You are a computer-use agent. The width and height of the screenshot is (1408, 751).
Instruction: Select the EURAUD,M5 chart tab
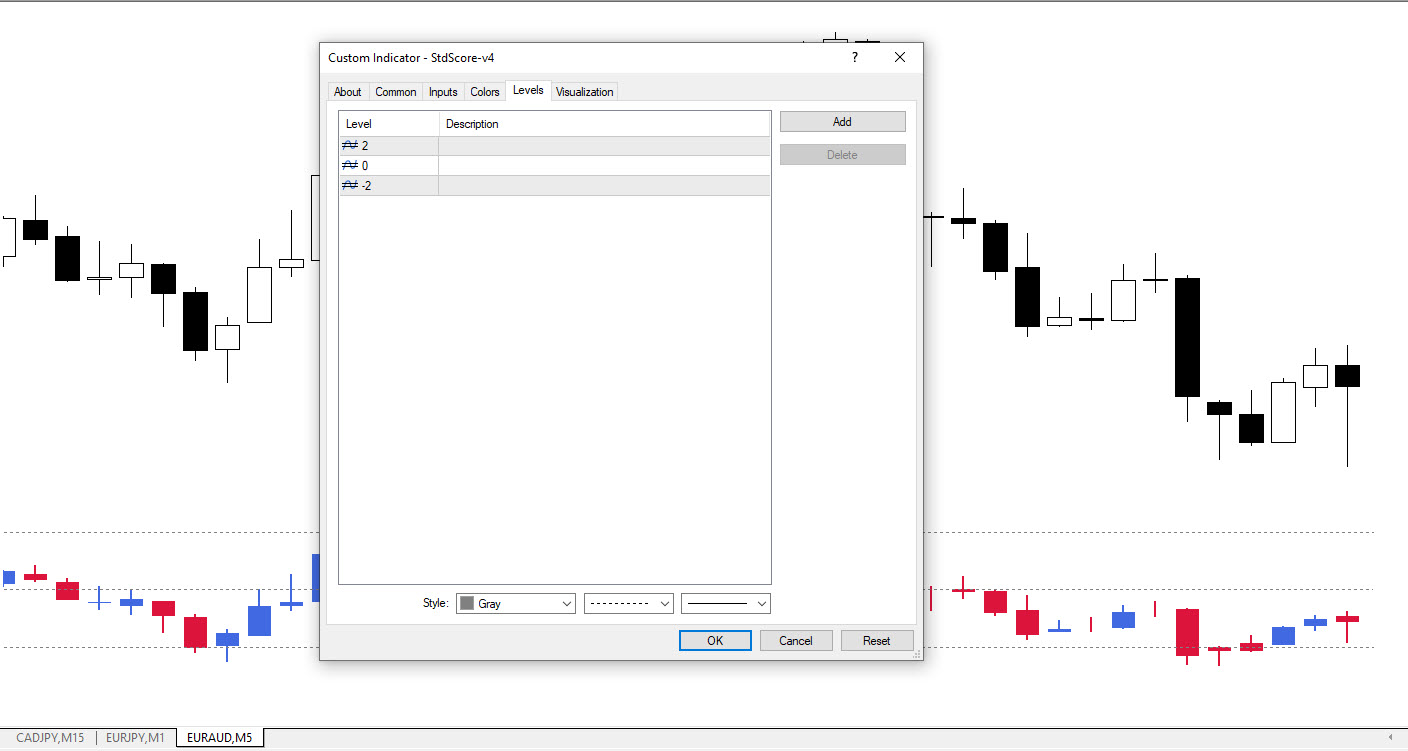tap(220, 738)
